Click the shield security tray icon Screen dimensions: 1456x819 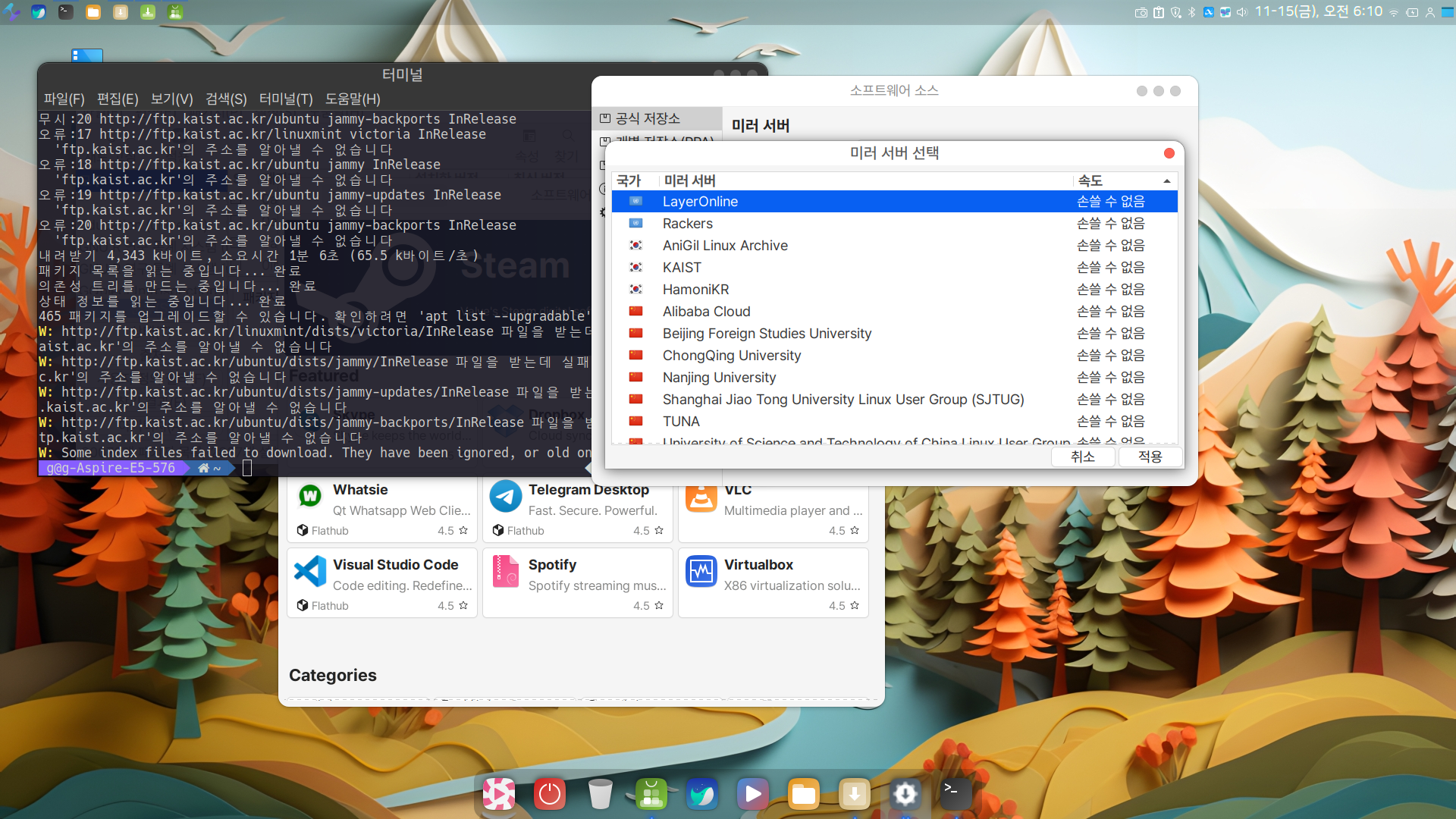coord(1175,12)
